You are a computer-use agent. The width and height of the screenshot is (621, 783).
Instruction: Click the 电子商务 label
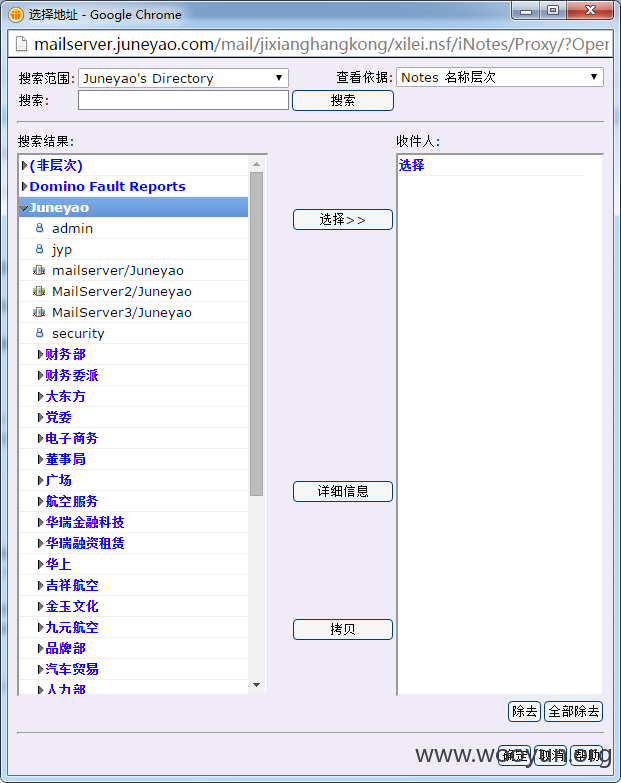(72, 438)
